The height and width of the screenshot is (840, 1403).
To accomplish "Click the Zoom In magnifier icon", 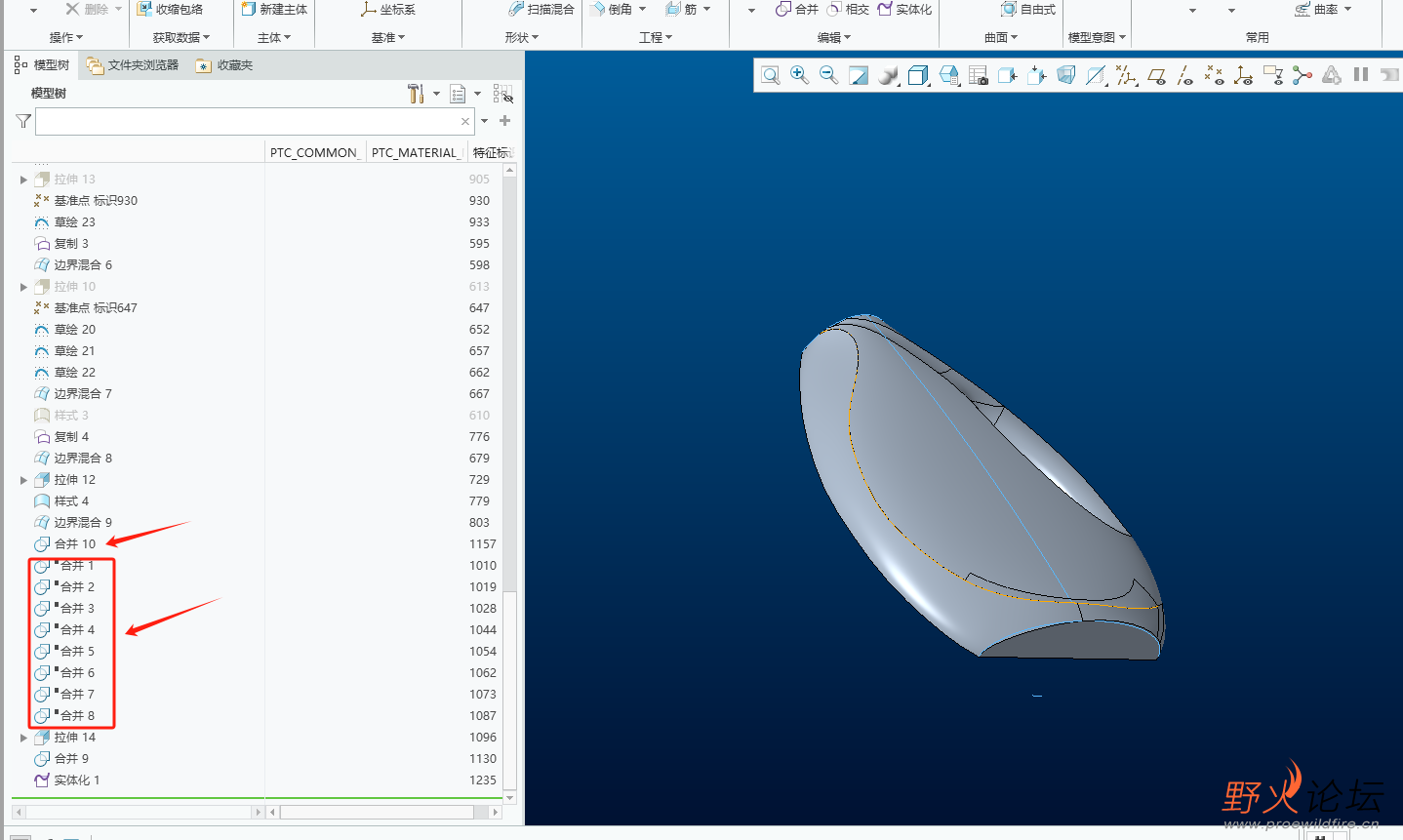I will point(799,75).
